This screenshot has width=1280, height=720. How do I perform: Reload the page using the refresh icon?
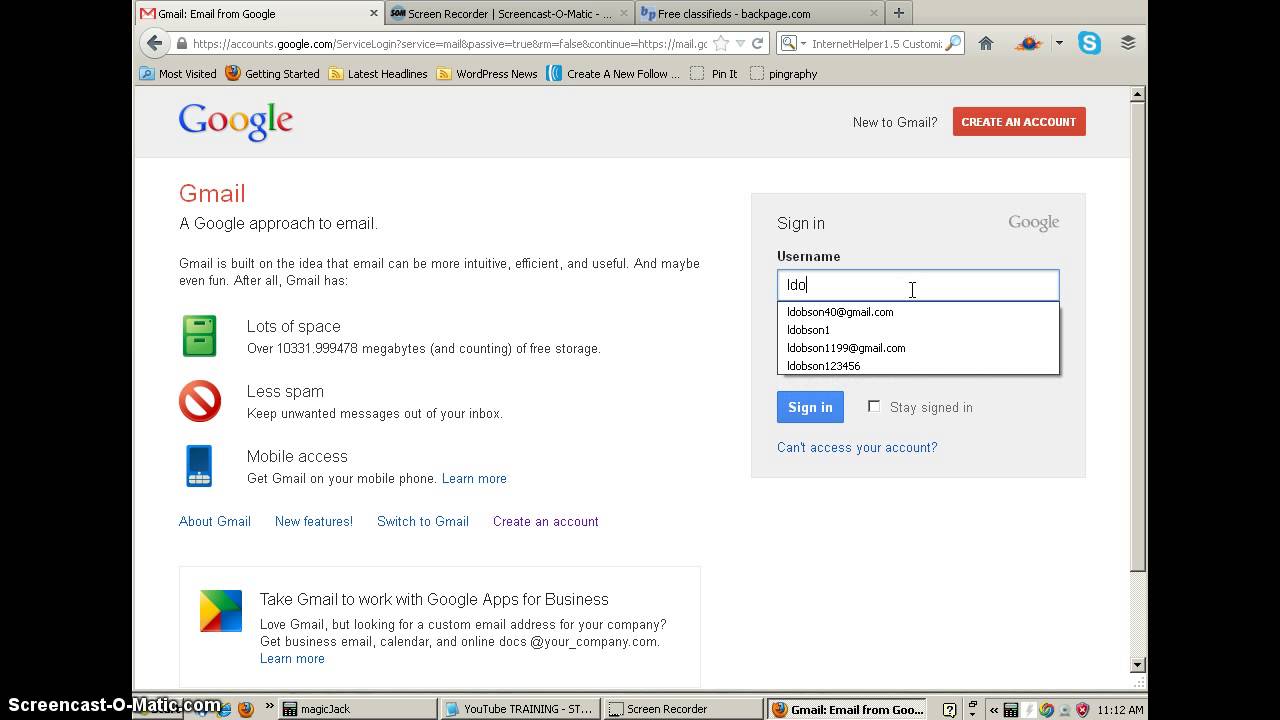[x=758, y=43]
